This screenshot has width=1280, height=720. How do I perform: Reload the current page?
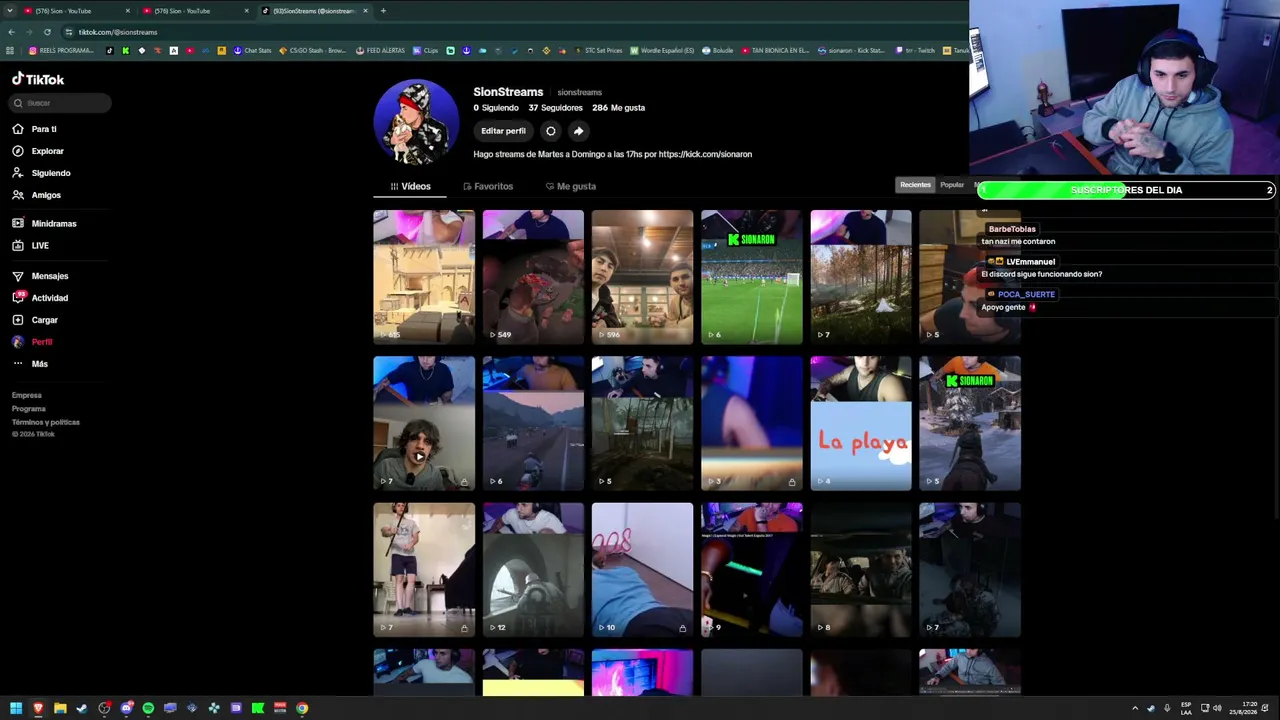pyautogui.click(x=47, y=32)
